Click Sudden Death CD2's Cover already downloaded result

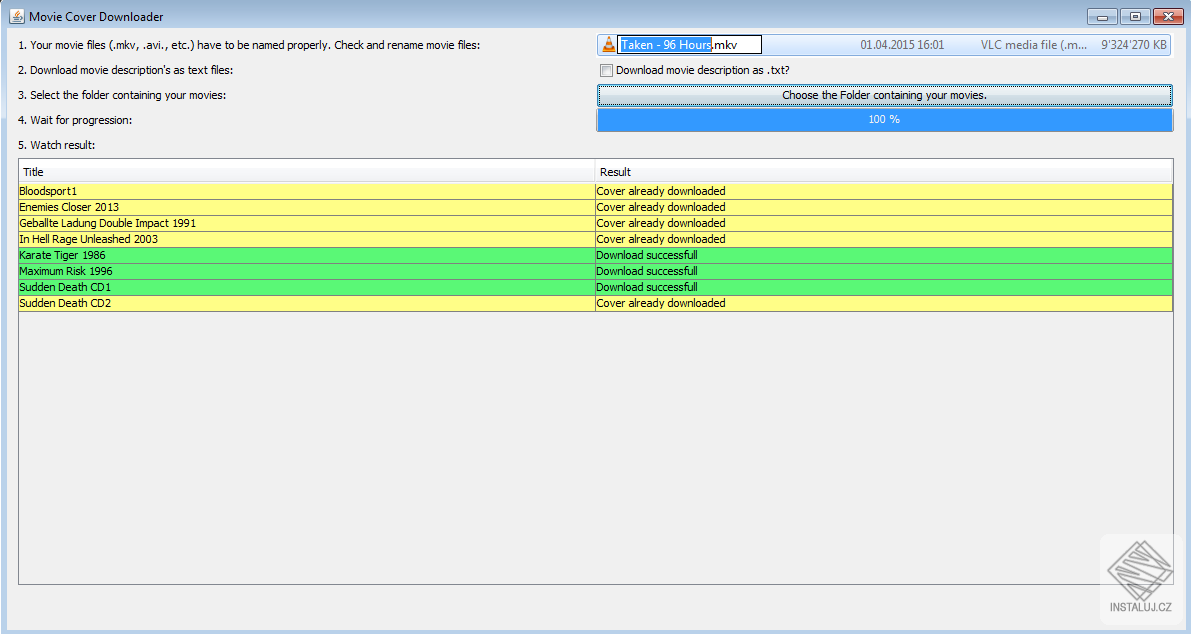(884, 303)
